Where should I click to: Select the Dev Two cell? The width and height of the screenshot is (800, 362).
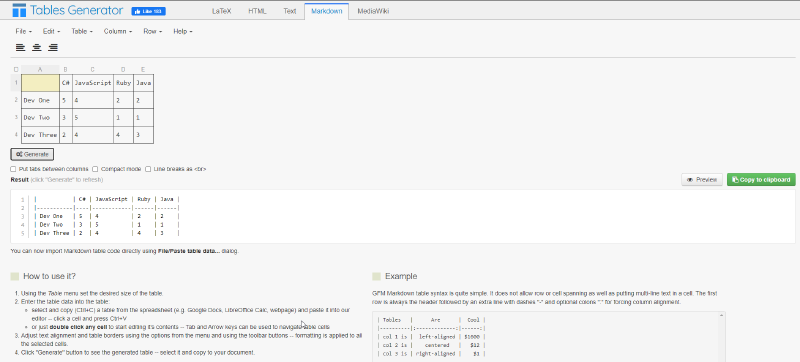pyautogui.click(x=40, y=117)
